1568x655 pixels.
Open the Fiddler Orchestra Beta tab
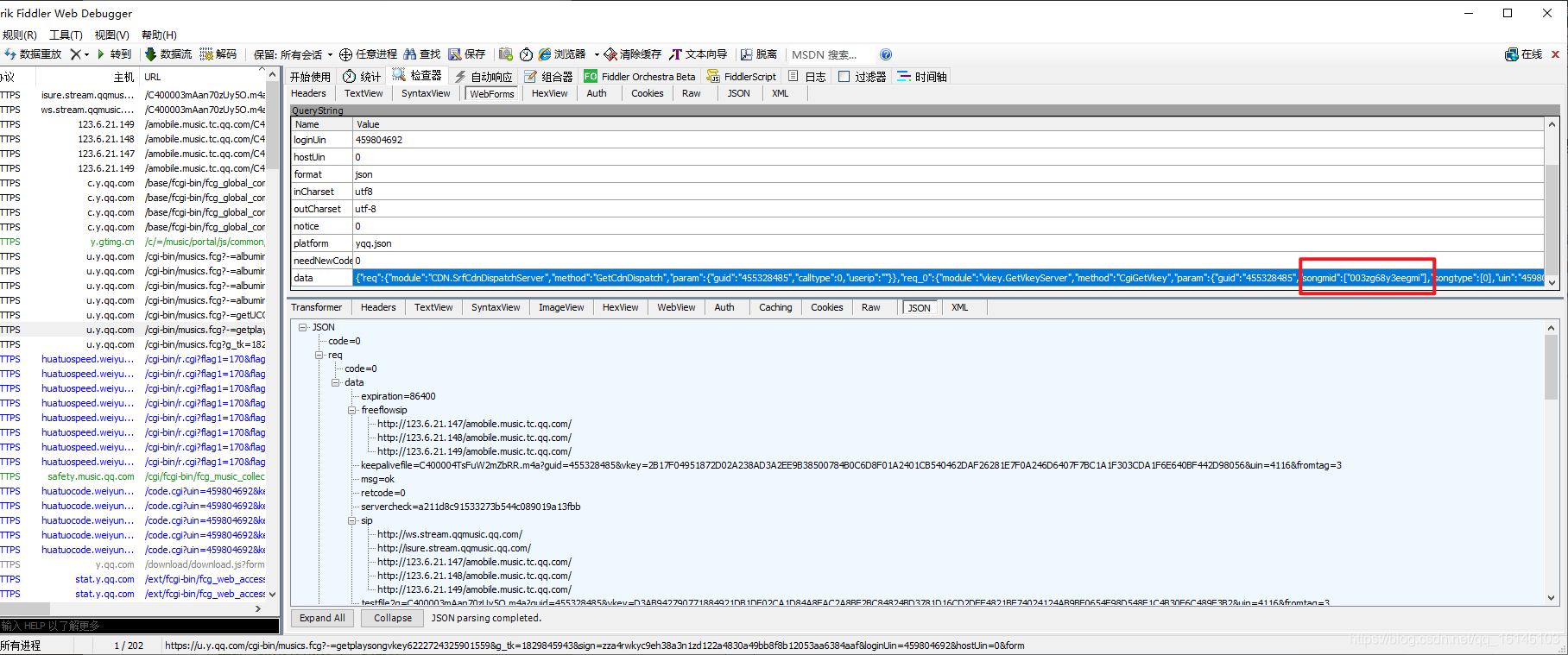640,77
